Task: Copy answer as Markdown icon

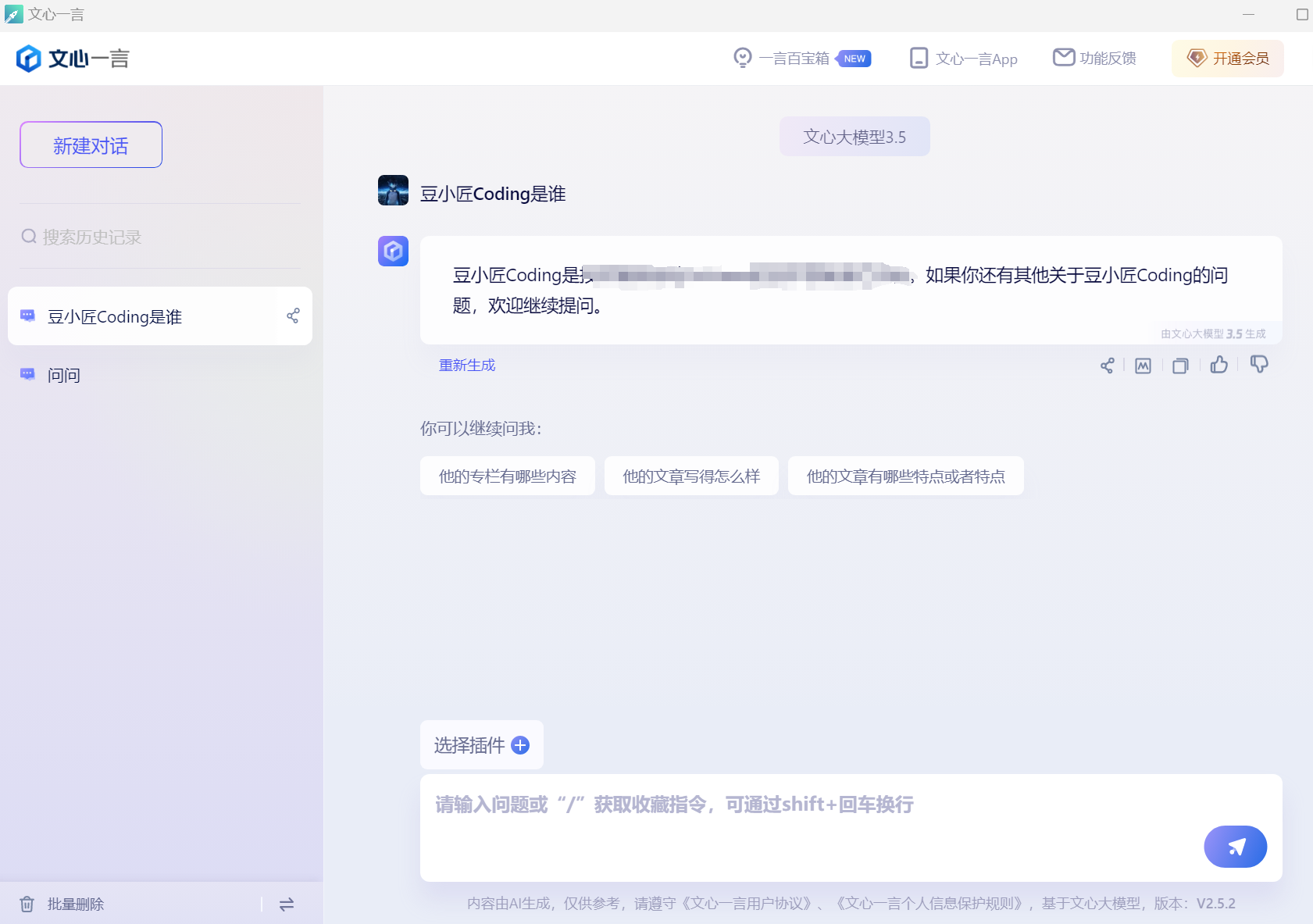Action: point(1143,366)
